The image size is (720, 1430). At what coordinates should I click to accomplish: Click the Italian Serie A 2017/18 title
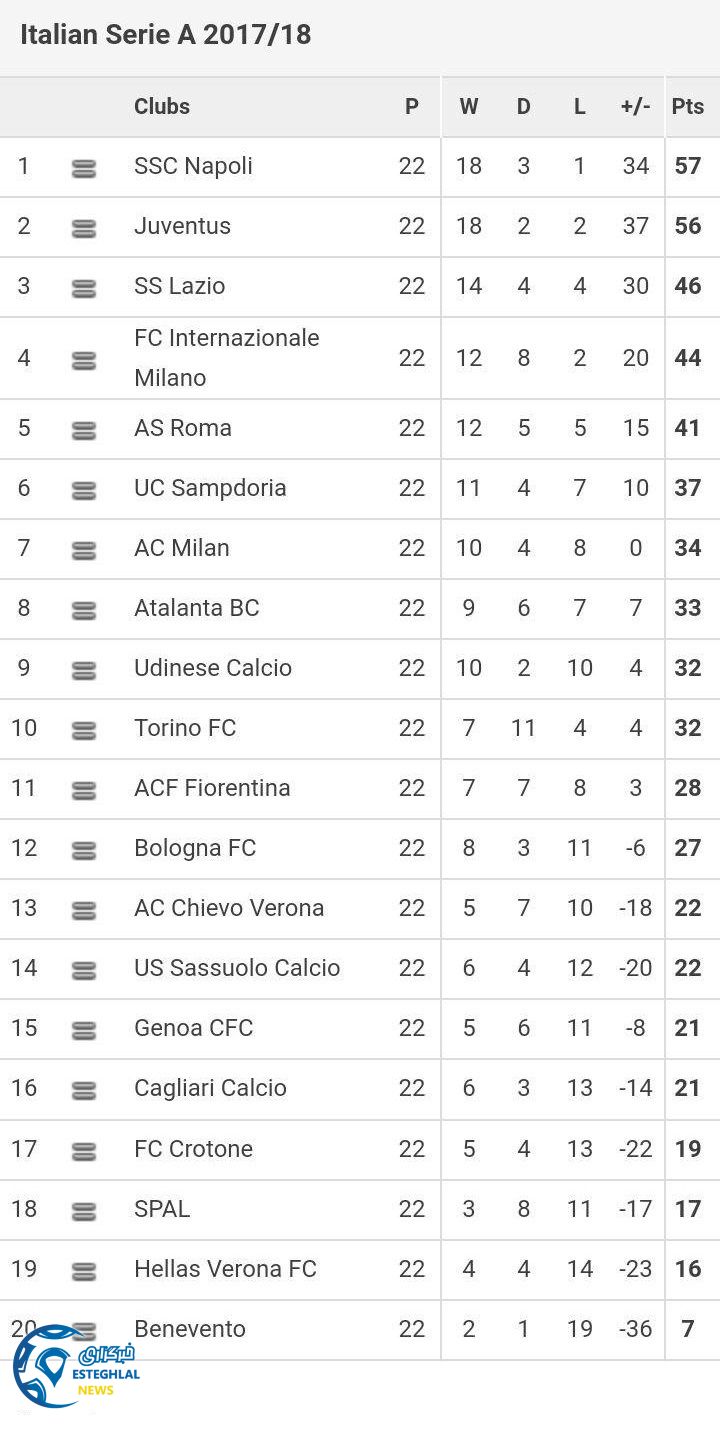point(166,35)
